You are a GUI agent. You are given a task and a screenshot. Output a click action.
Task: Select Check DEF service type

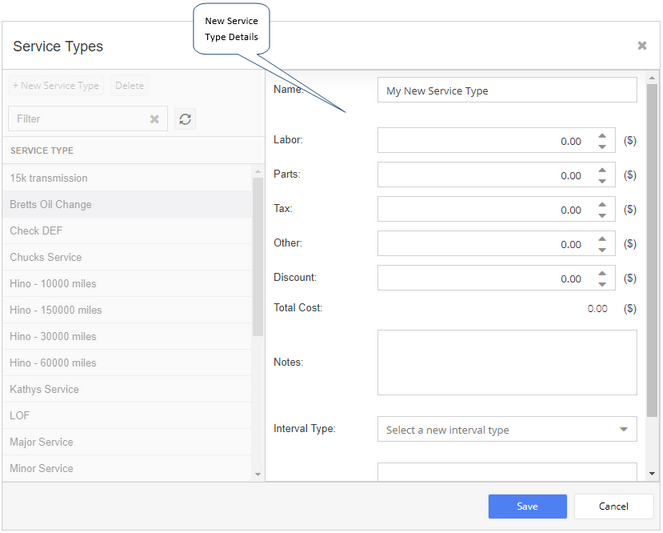tap(127, 231)
